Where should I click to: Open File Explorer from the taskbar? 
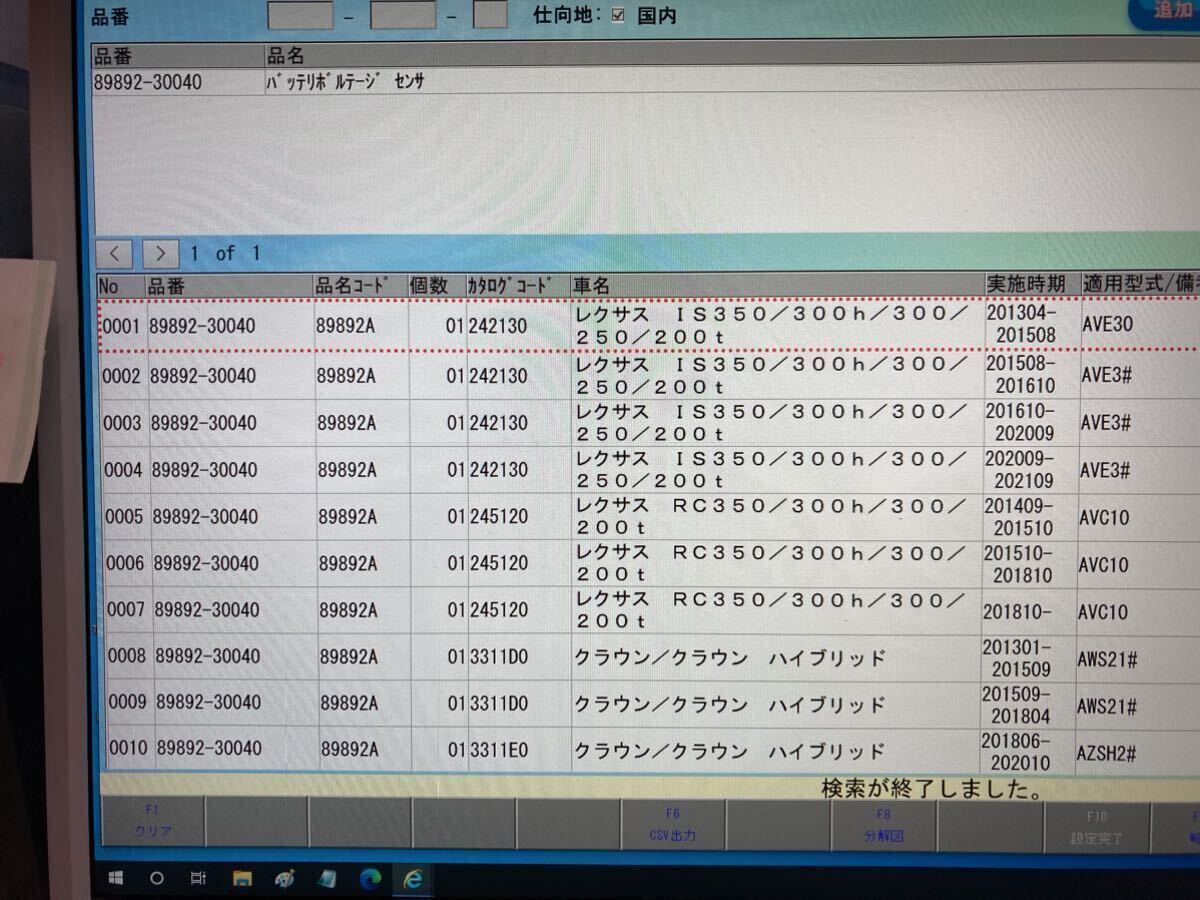[x=241, y=878]
